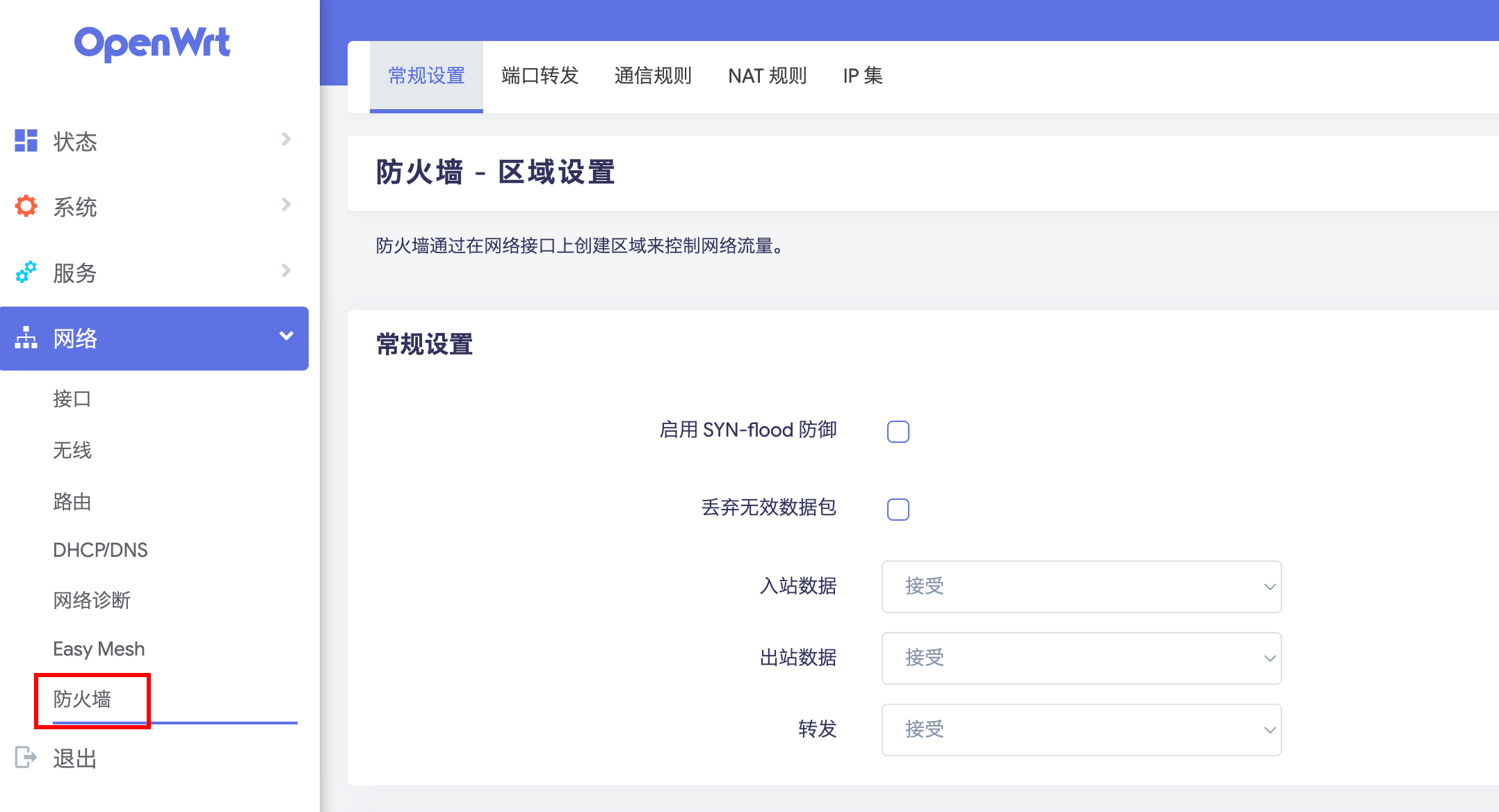Open the 转发 policy dropdown
This screenshot has width=1499, height=812.
(x=1081, y=730)
